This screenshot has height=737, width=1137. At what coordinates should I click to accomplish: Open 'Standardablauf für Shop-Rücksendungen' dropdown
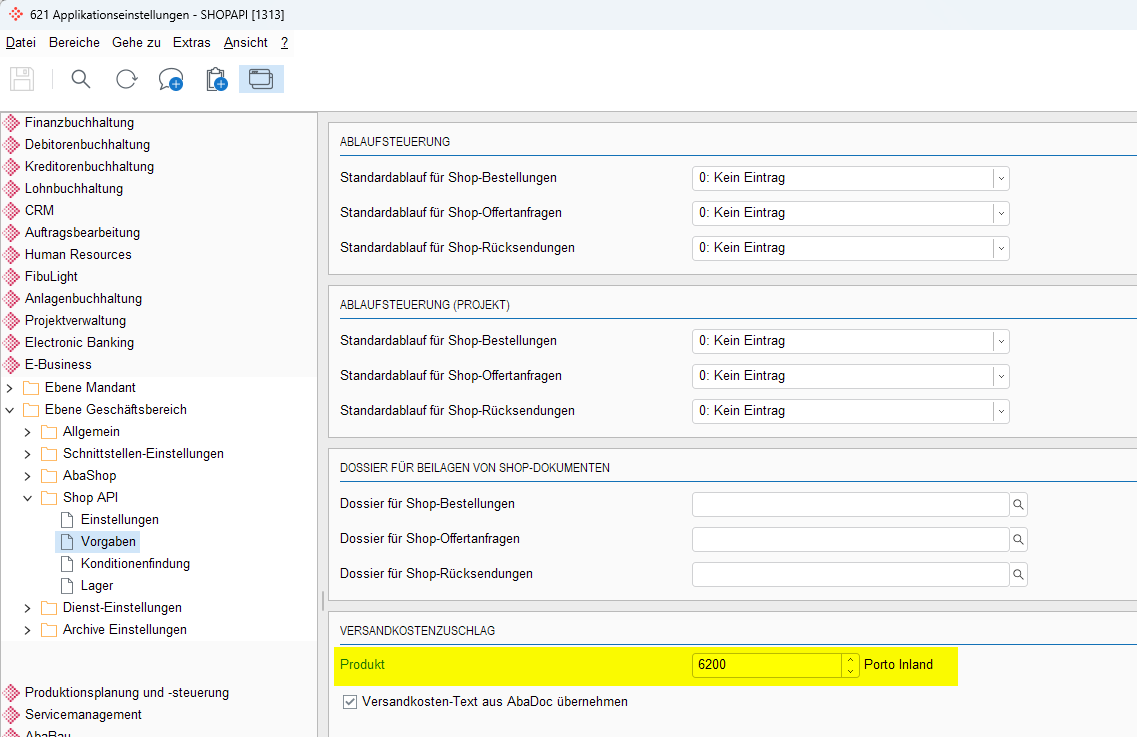tap(1000, 247)
